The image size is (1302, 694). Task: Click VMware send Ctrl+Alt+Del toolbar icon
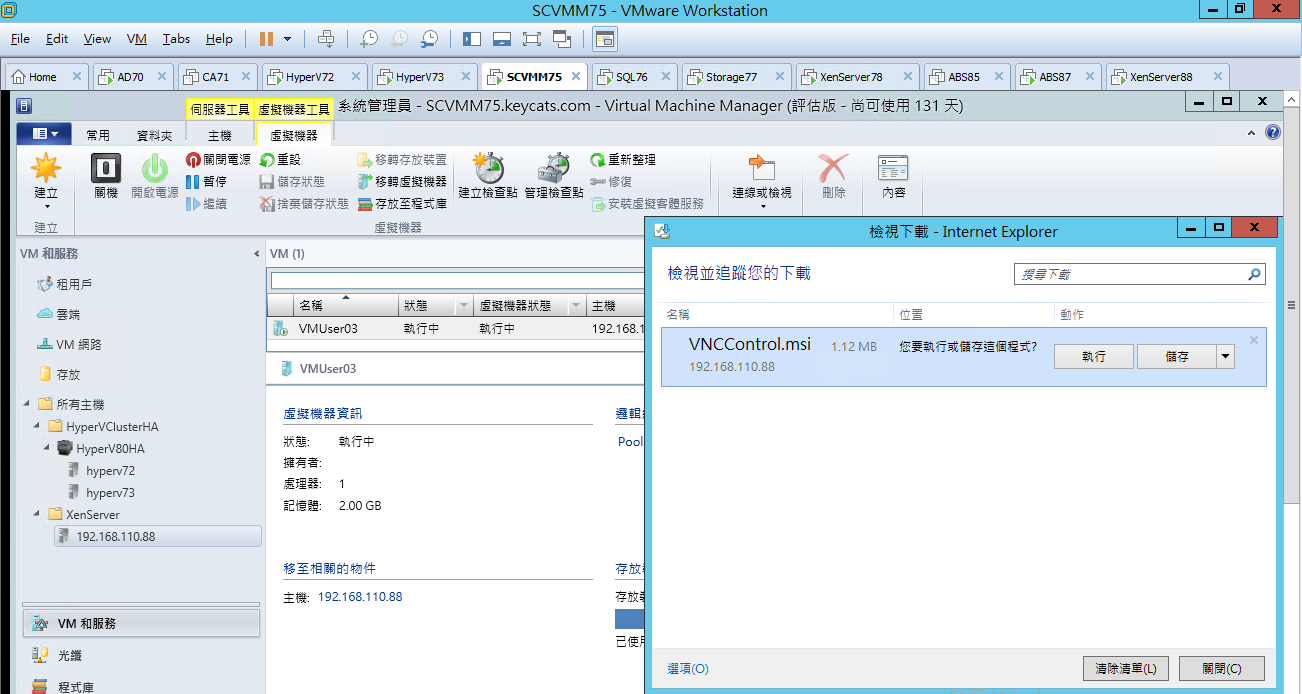(326, 39)
